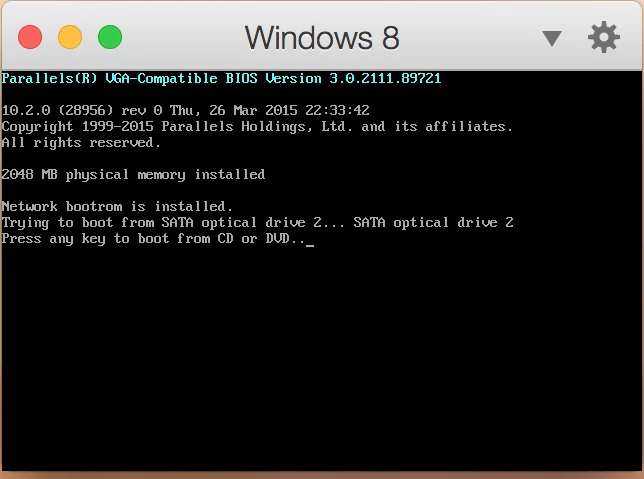Viewport: 644px width, 479px height.
Task: Enter full screen with the green button
Action: (110, 37)
